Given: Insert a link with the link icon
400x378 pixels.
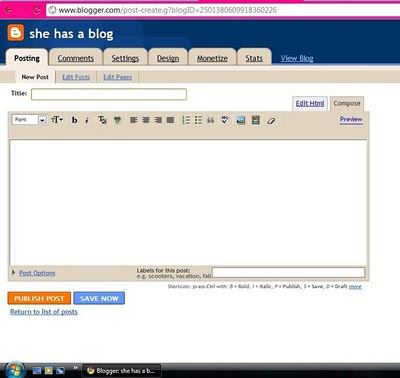Looking at the screenshot, I should pos(117,120).
